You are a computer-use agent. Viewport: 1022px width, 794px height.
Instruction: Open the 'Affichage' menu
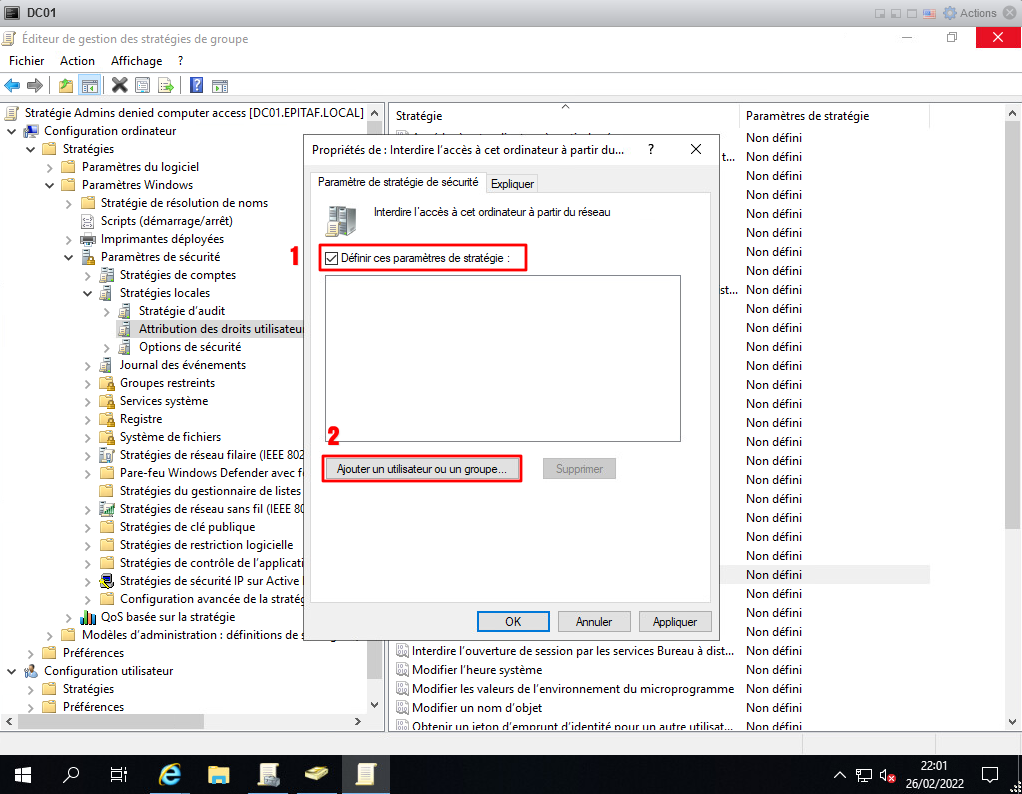coord(136,61)
